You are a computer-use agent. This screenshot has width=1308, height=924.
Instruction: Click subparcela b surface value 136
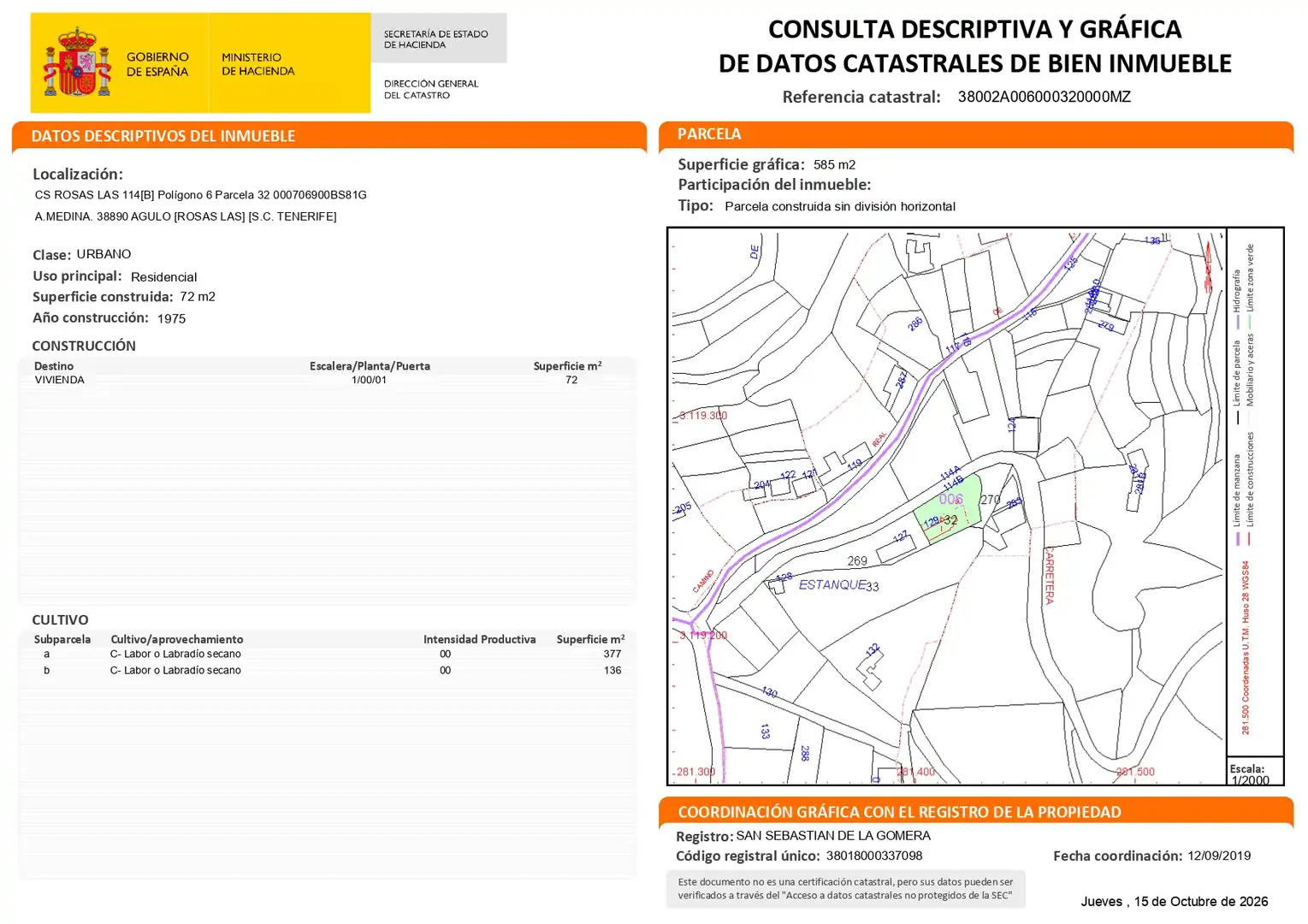pos(613,671)
